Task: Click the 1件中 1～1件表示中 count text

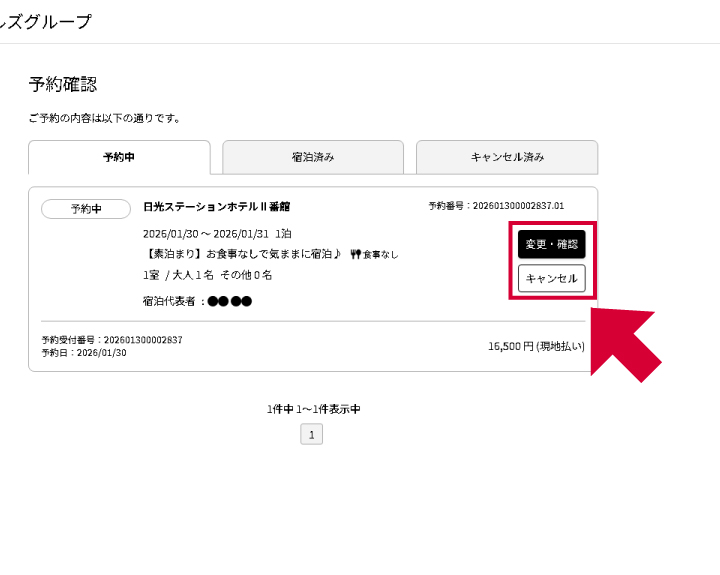Action: (313, 409)
